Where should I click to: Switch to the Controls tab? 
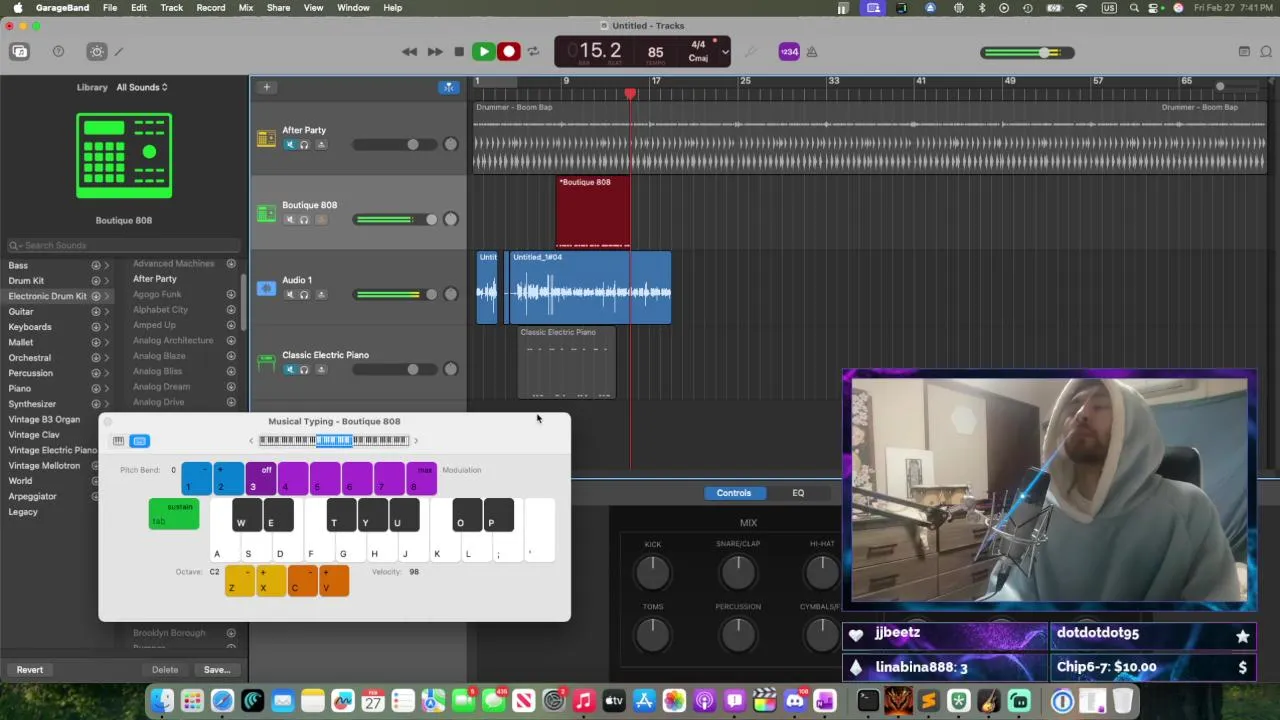734,493
